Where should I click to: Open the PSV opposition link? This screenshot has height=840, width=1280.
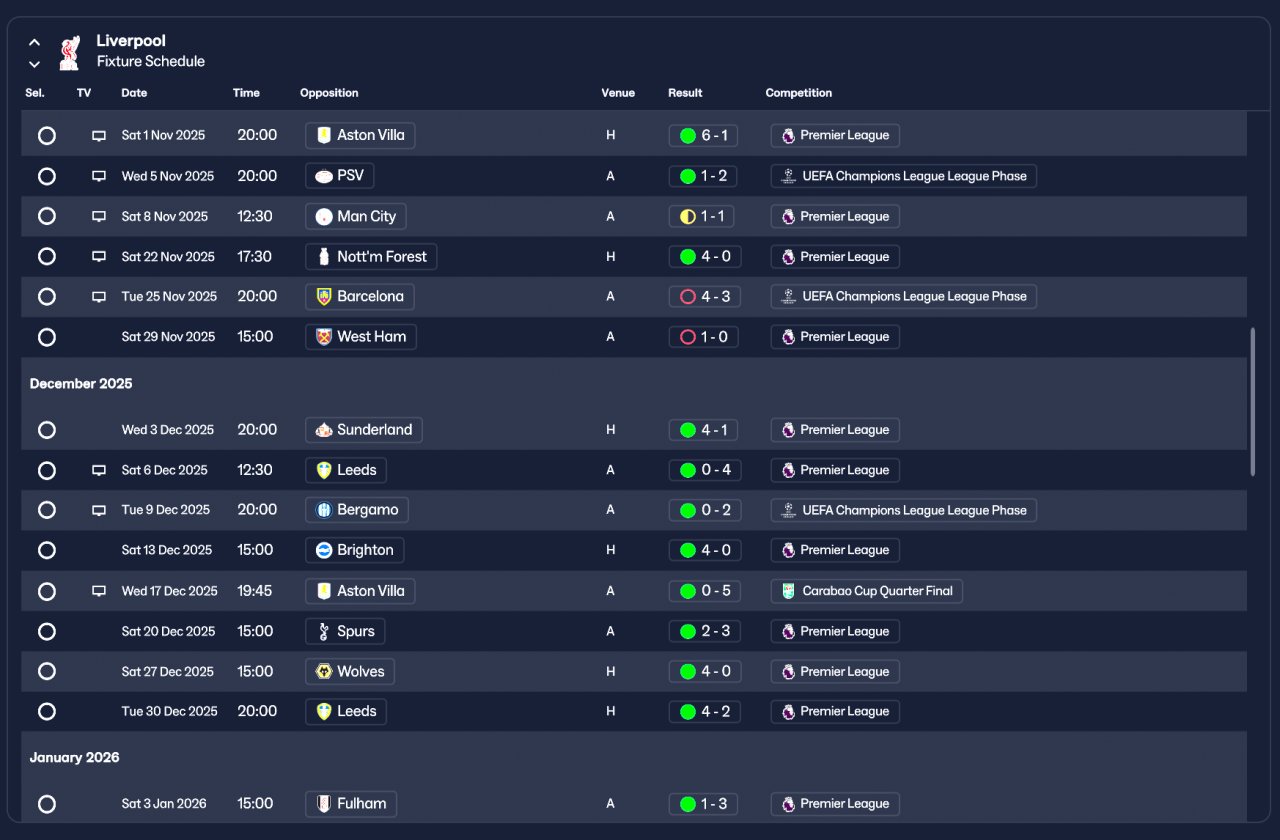pyautogui.click(x=340, y=176)
